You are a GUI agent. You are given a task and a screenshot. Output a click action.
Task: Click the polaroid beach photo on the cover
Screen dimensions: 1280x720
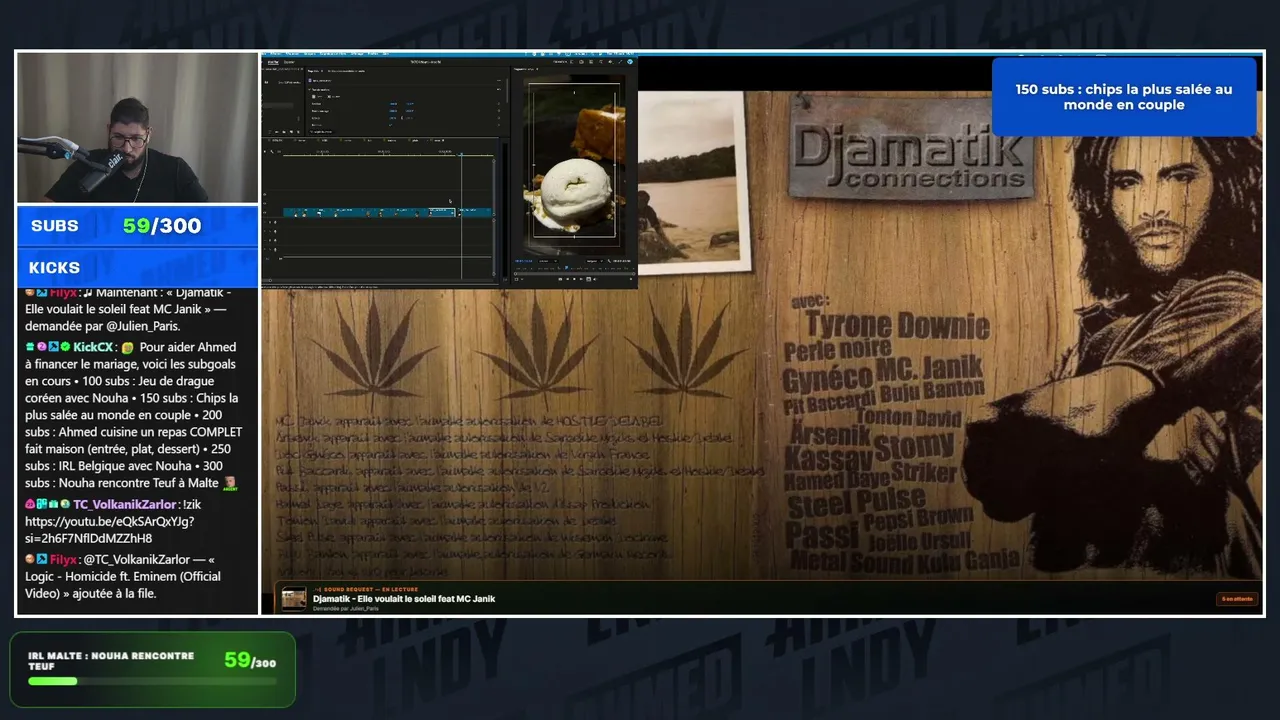coord(693,182)
